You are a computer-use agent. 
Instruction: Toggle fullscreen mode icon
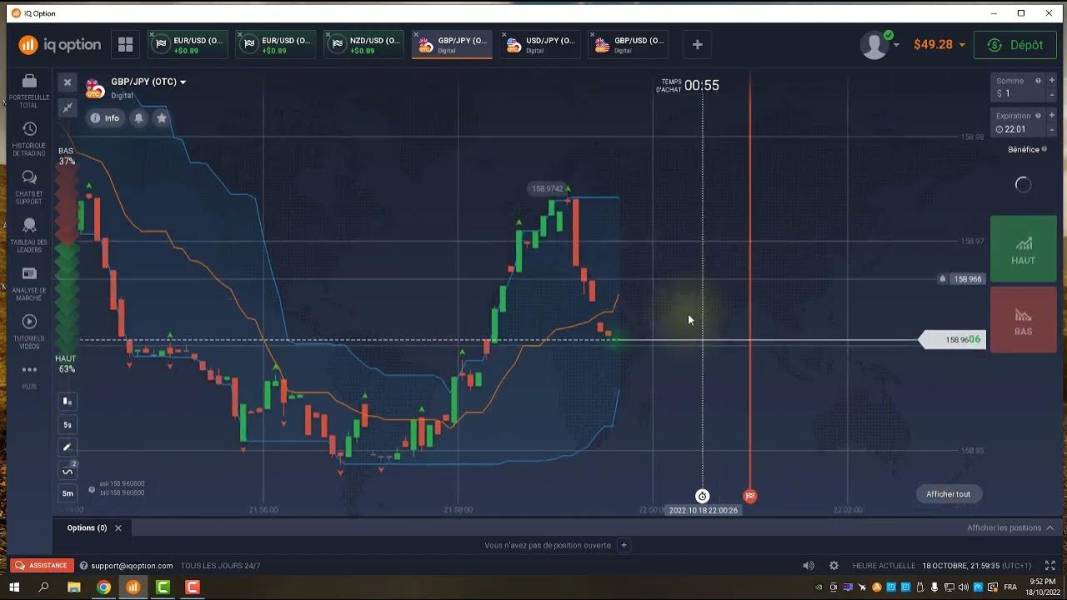coord(1050,565)
